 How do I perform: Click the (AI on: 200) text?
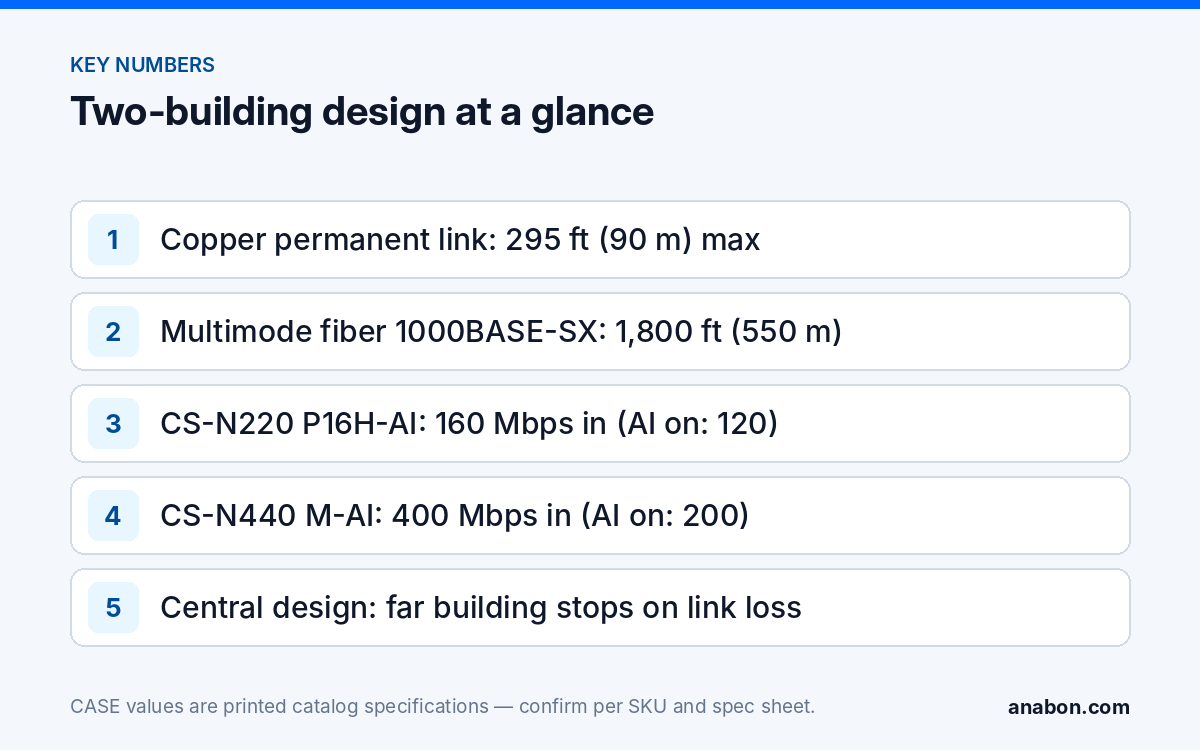click(x=669, y=516)
